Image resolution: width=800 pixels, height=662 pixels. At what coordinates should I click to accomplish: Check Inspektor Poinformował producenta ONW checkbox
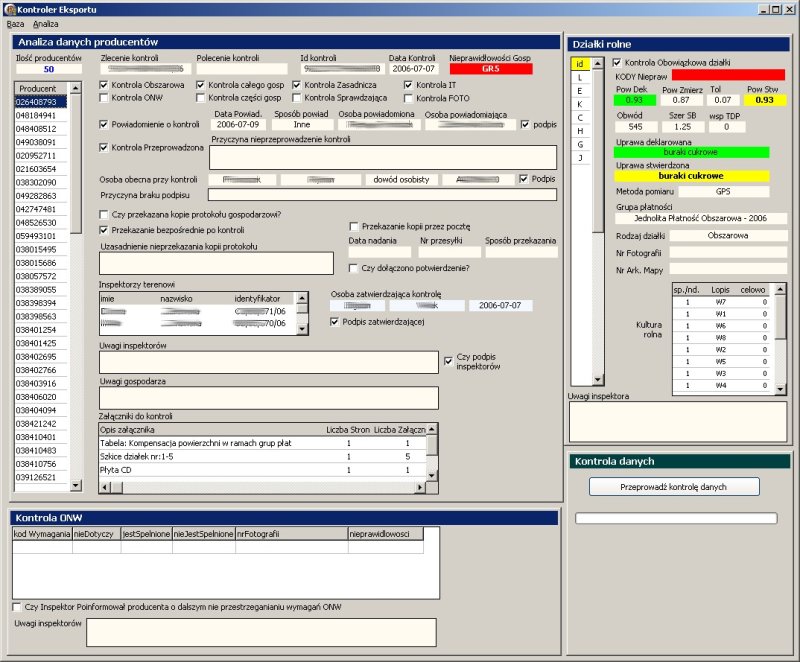coord(17,607)
